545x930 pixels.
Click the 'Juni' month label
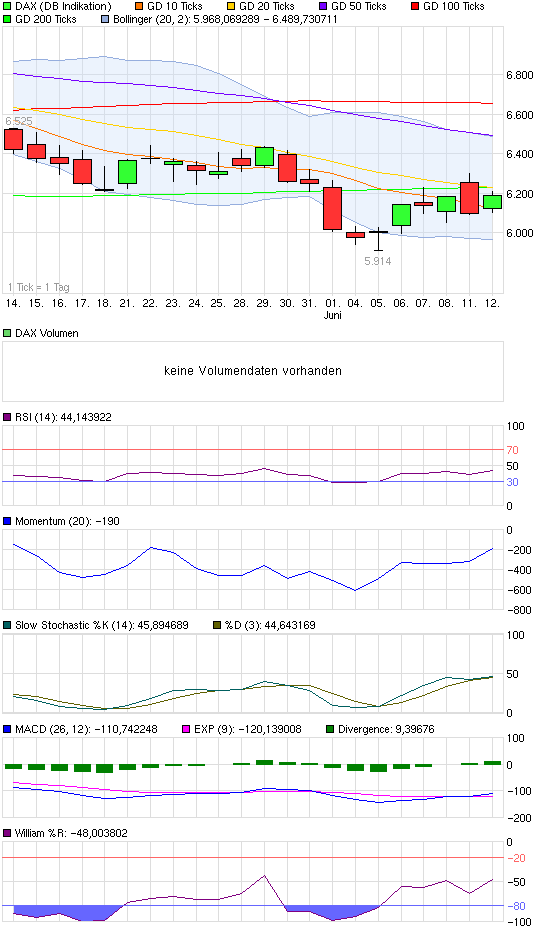click(x=333, y=315)
